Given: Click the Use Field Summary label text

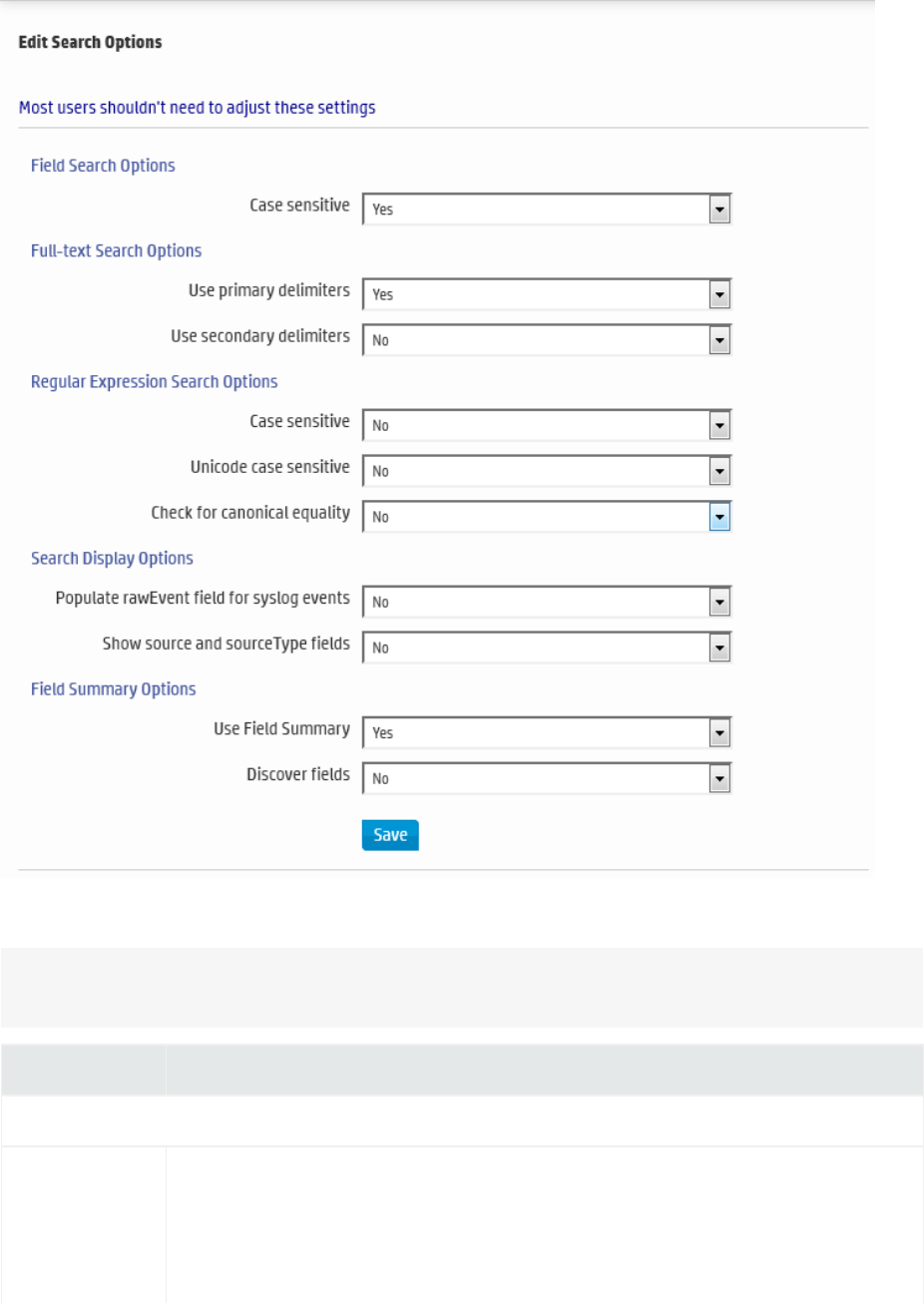Looking at the screenshot, I should 281,728.
